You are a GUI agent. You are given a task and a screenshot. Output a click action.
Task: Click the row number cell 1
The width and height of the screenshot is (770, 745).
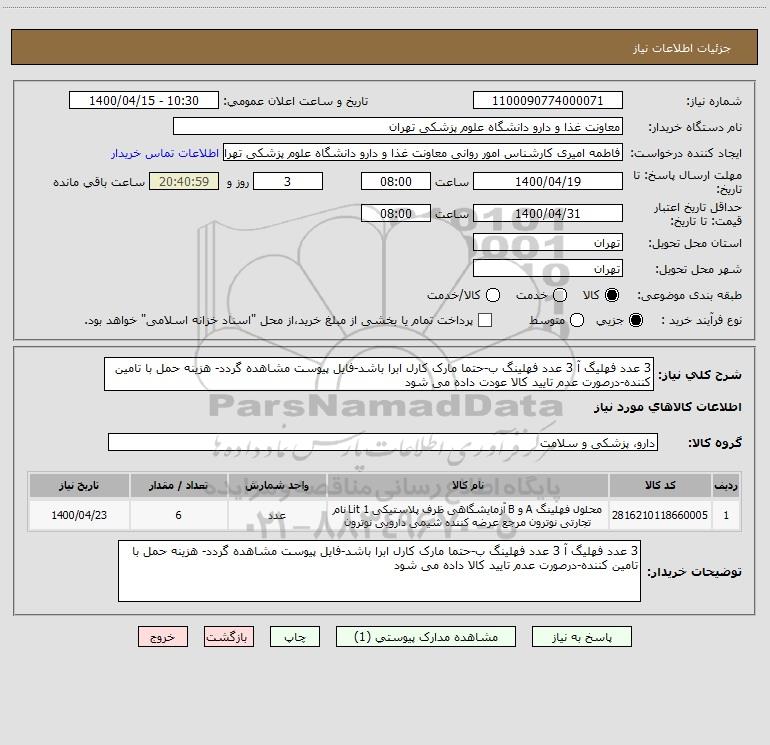click(726, 515)
